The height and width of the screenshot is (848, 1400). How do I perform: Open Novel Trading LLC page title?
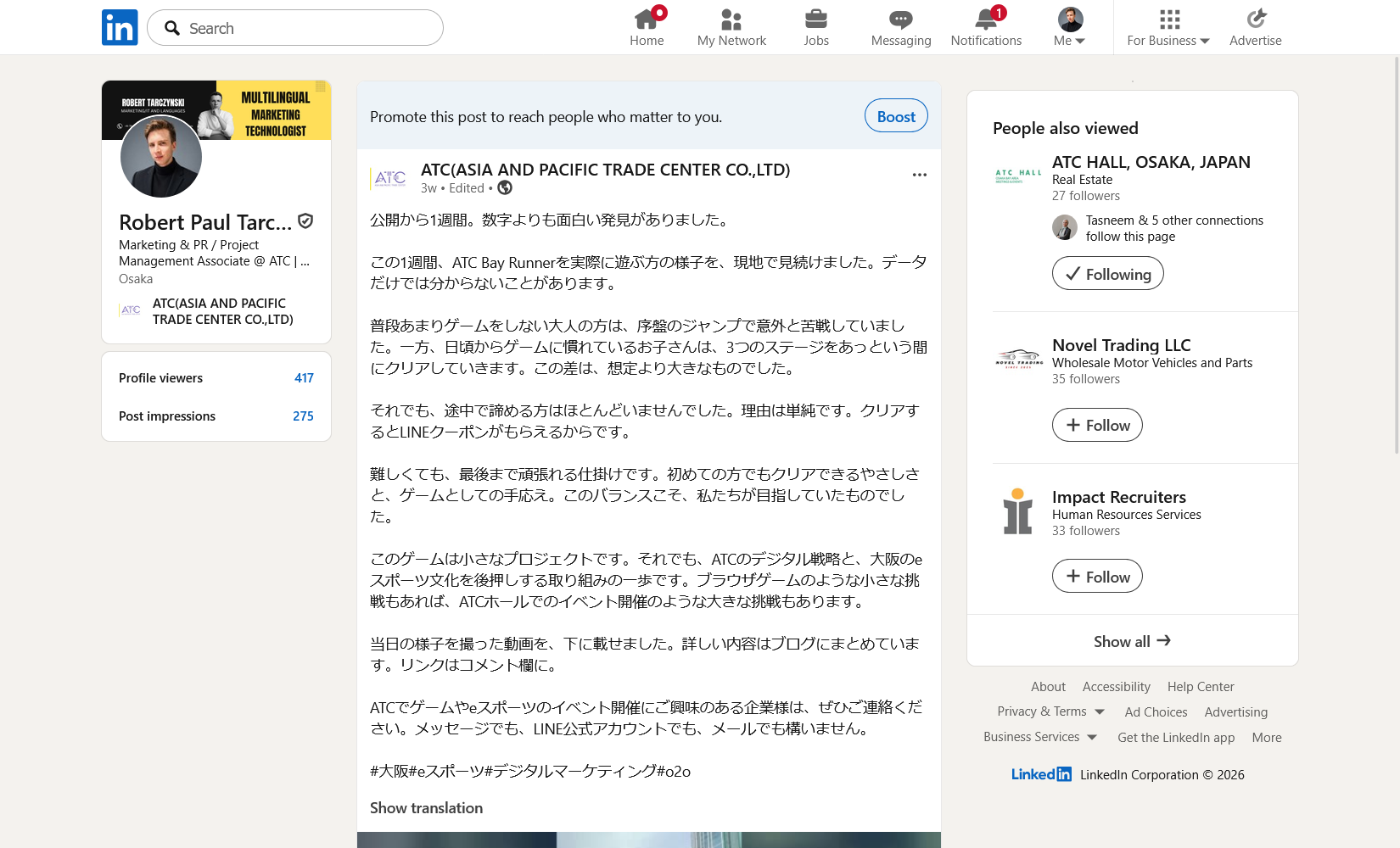tap(1122, 345)
